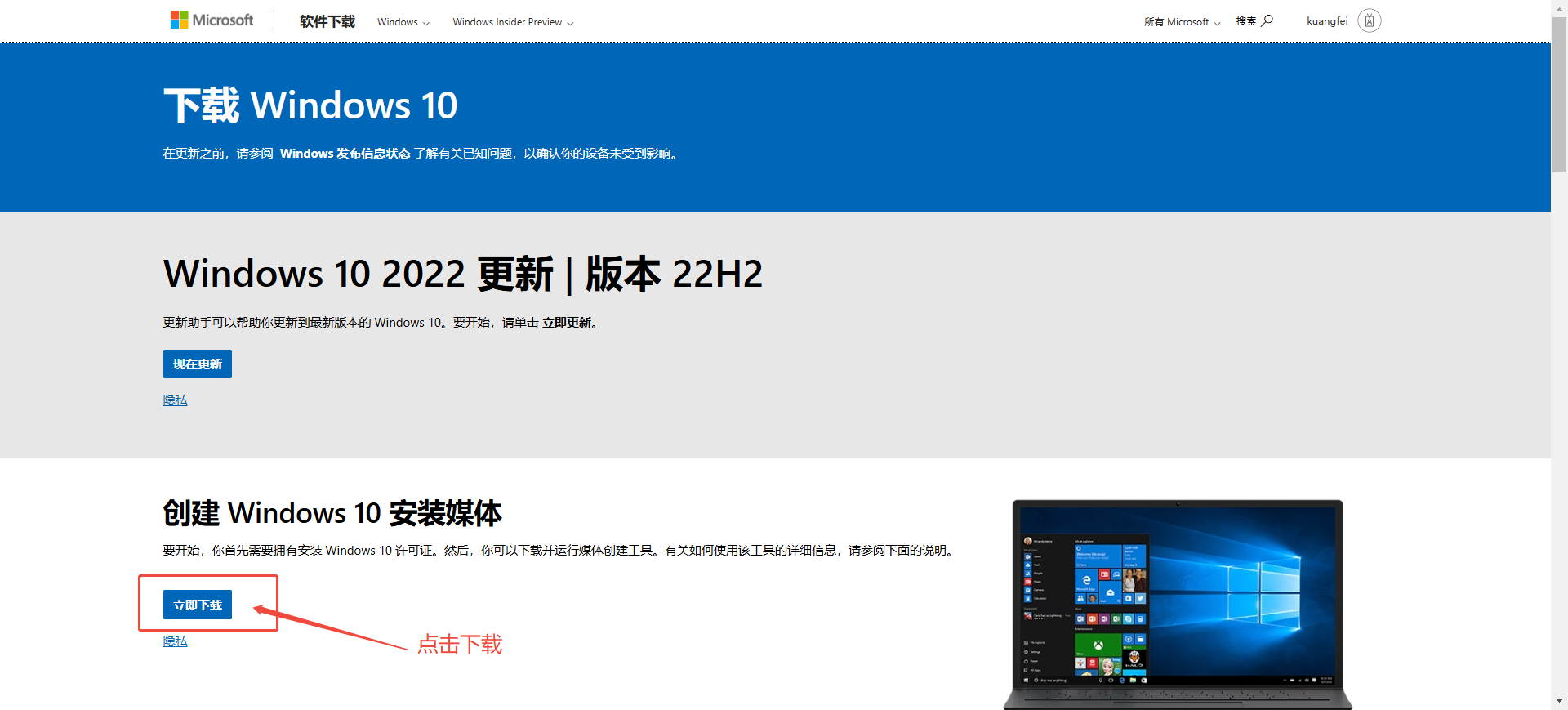Screen dimensions: 1568x710
Task: Open 隐私 link under 现在更新
Action: pyautogui.click(x=175, y=400)
